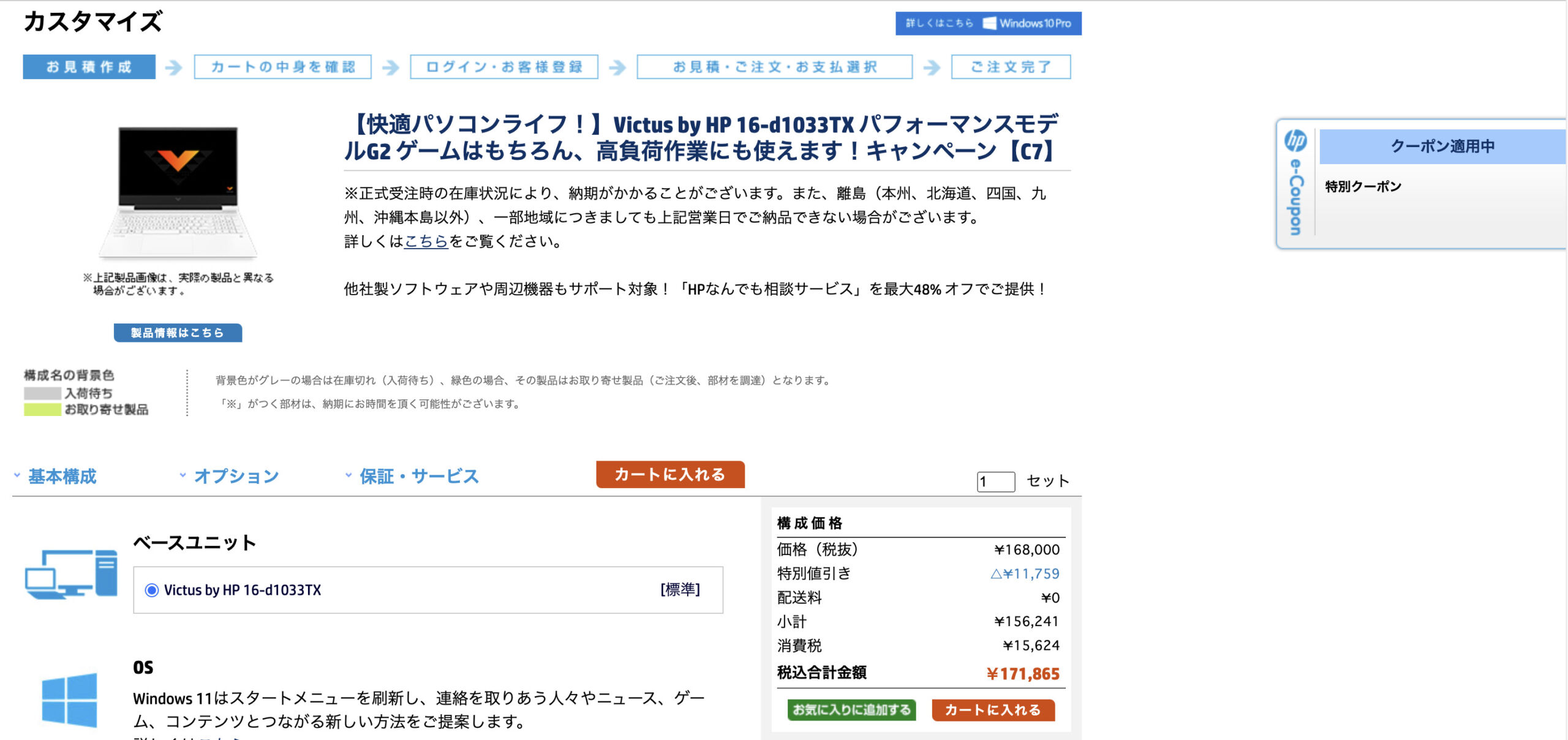Click the [標準] label in base unit row
Viewport: 1568px width, 740px height.
pyautogui.click(x=680, y=589)
